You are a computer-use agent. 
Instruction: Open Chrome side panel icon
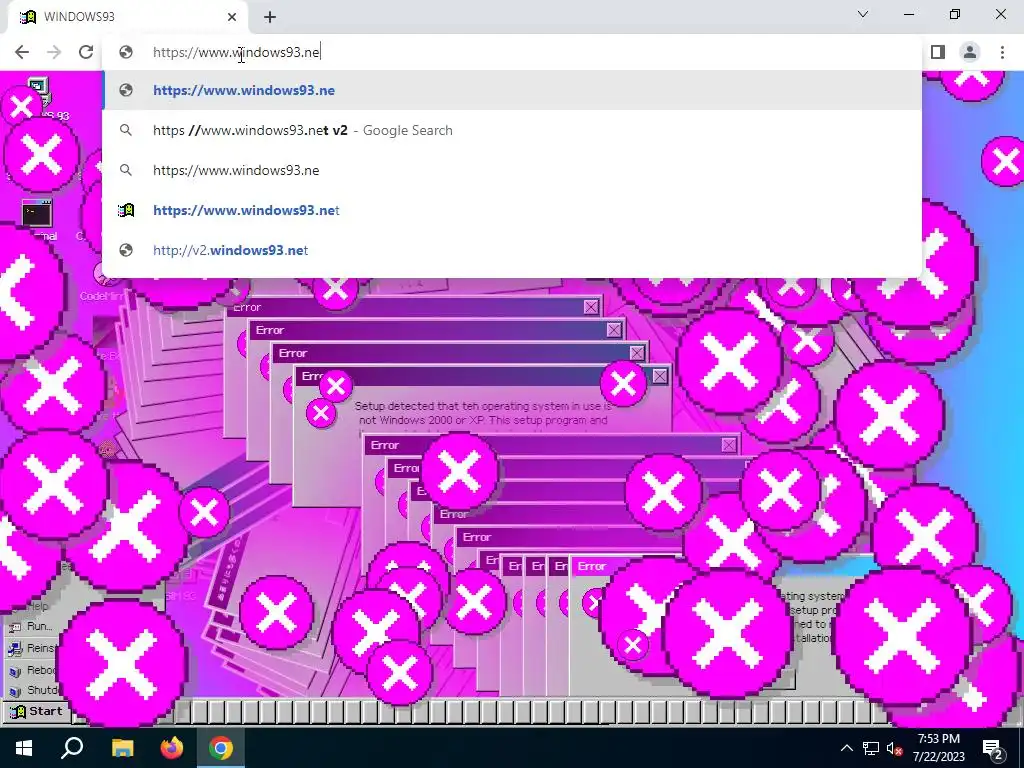(938, 52)
